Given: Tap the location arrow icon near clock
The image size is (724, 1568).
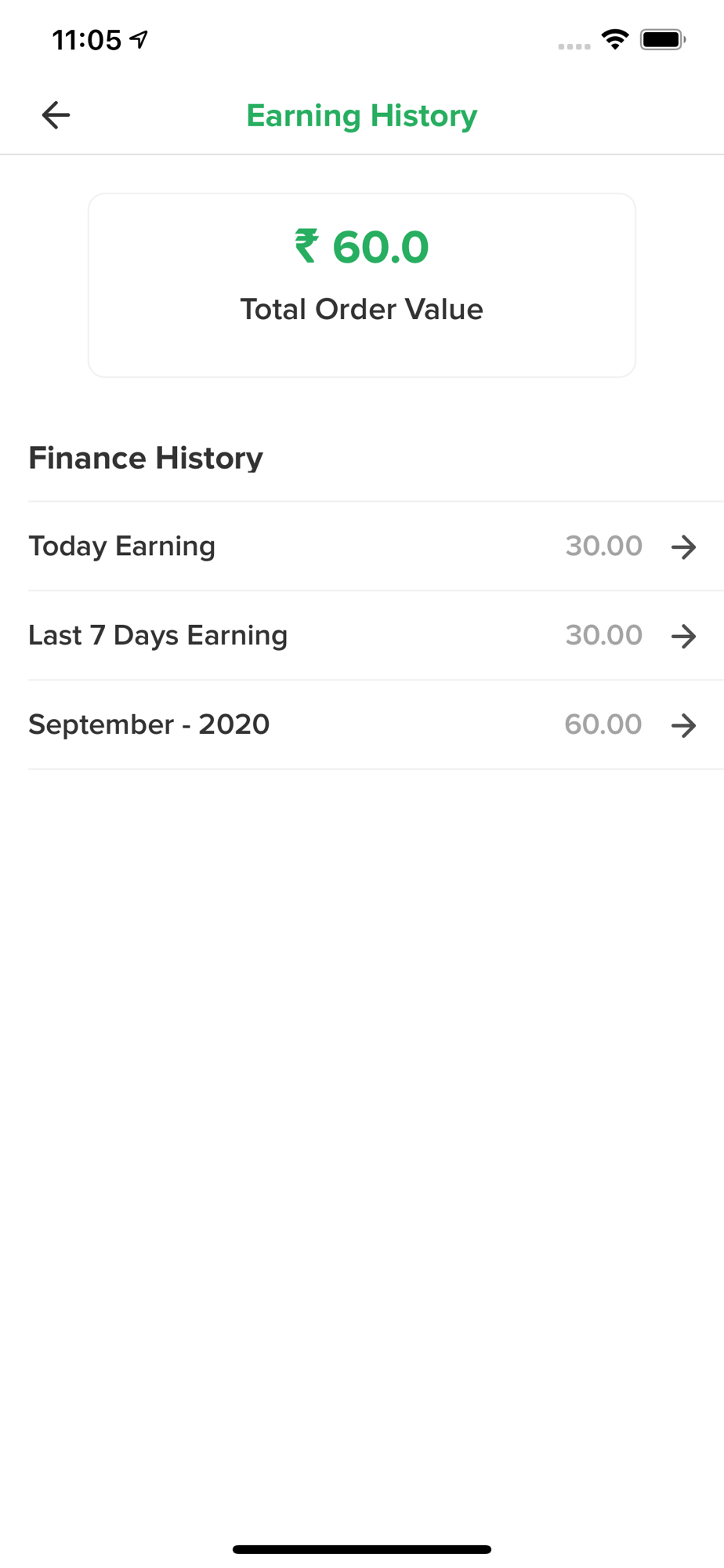Looking at the screenshot, I should pos(139,39).
